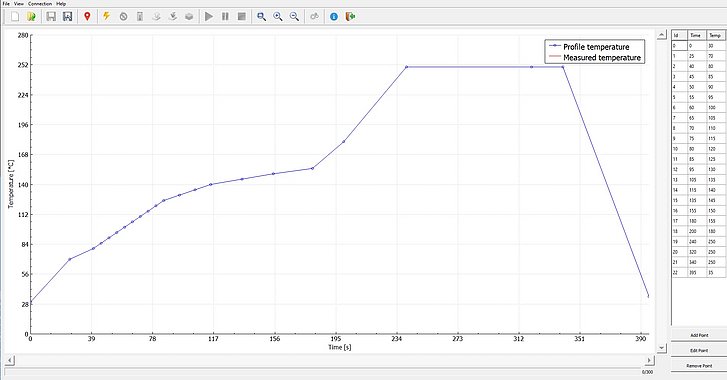Click the profile point at time 25 on graph
The image size is (727, 380).
[x=70, y=259]
